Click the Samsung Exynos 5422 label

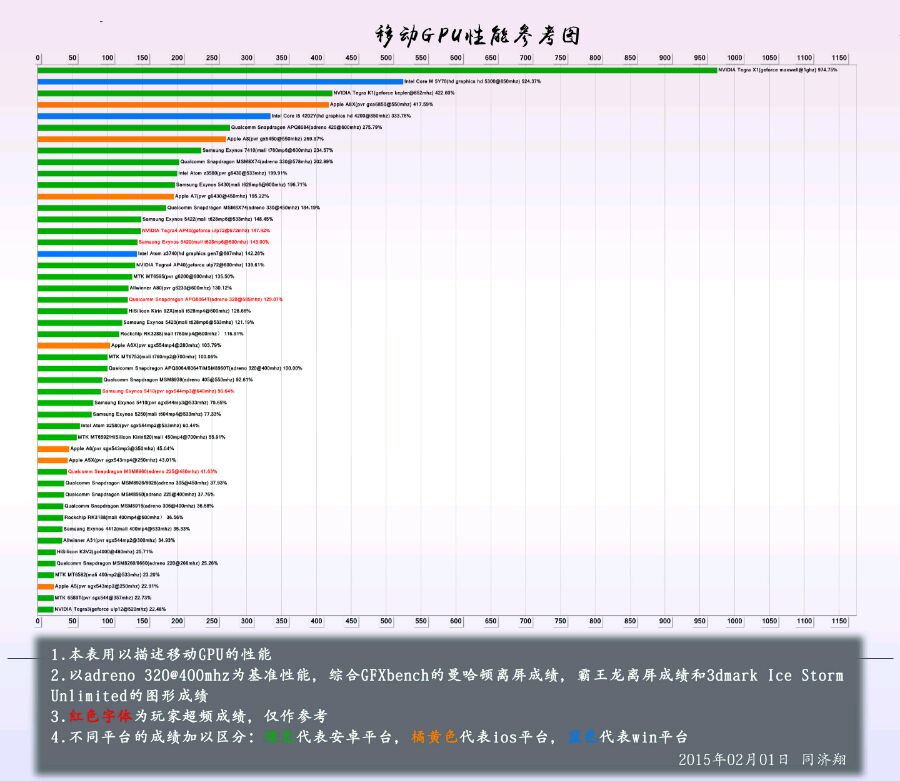[x=208, y=219]
